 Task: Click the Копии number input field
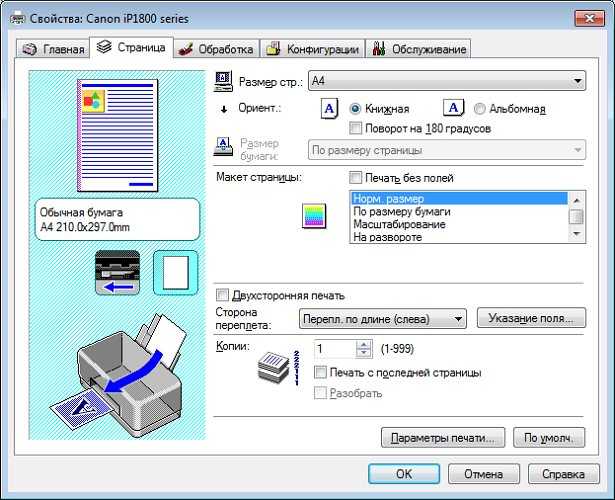coord(335,349)
